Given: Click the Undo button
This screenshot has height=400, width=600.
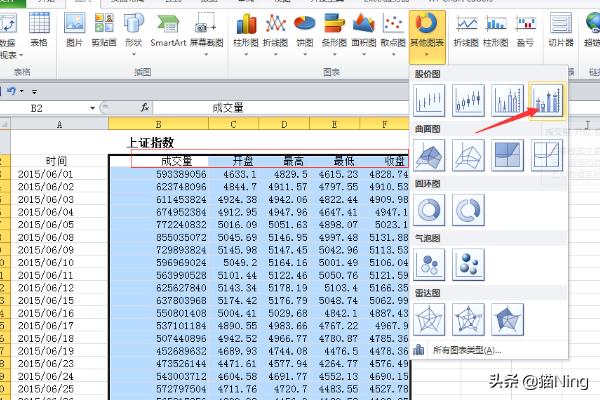Looking at the screenshot, I should tap(11, 91).
